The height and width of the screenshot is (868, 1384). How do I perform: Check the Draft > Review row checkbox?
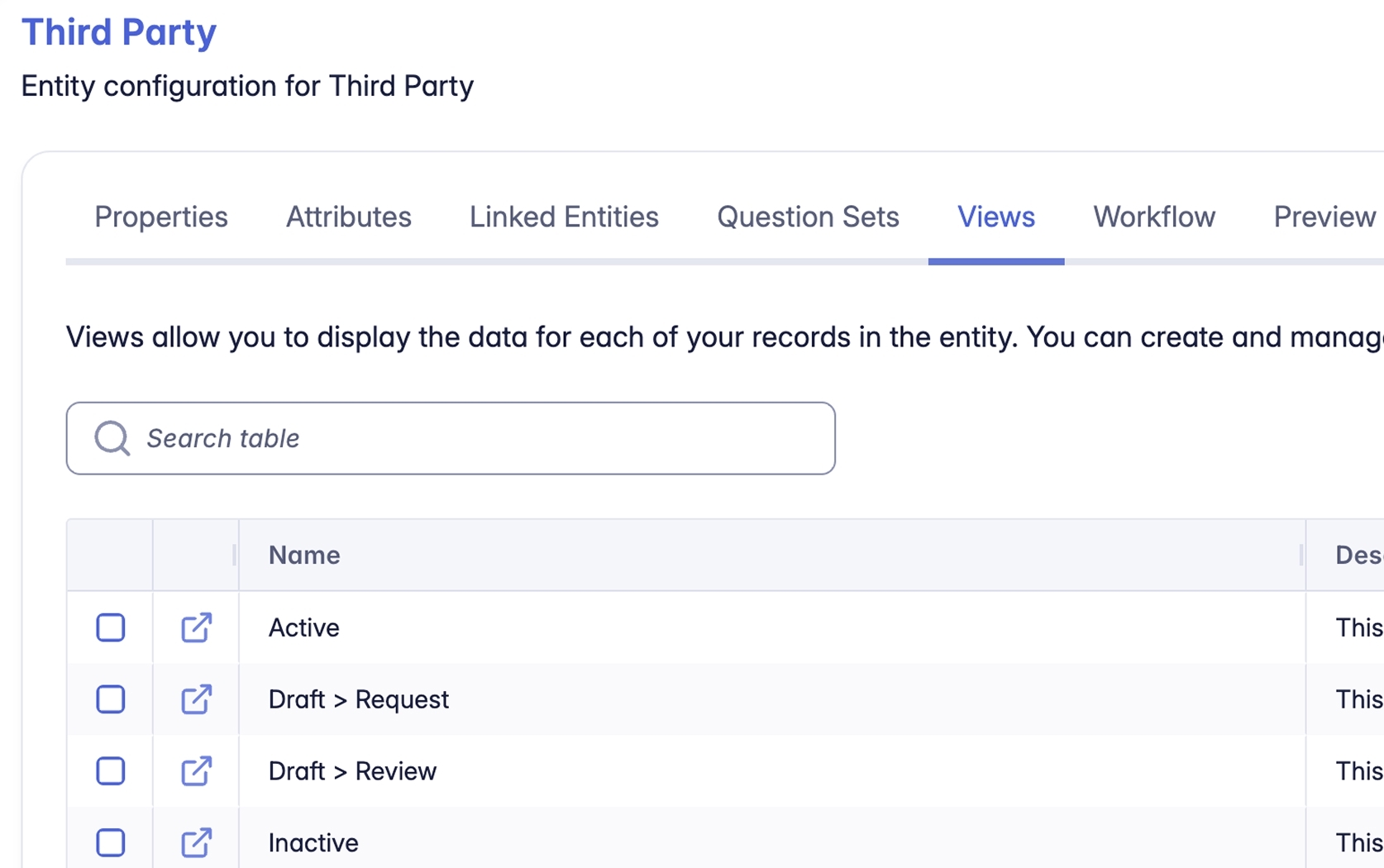110,771
